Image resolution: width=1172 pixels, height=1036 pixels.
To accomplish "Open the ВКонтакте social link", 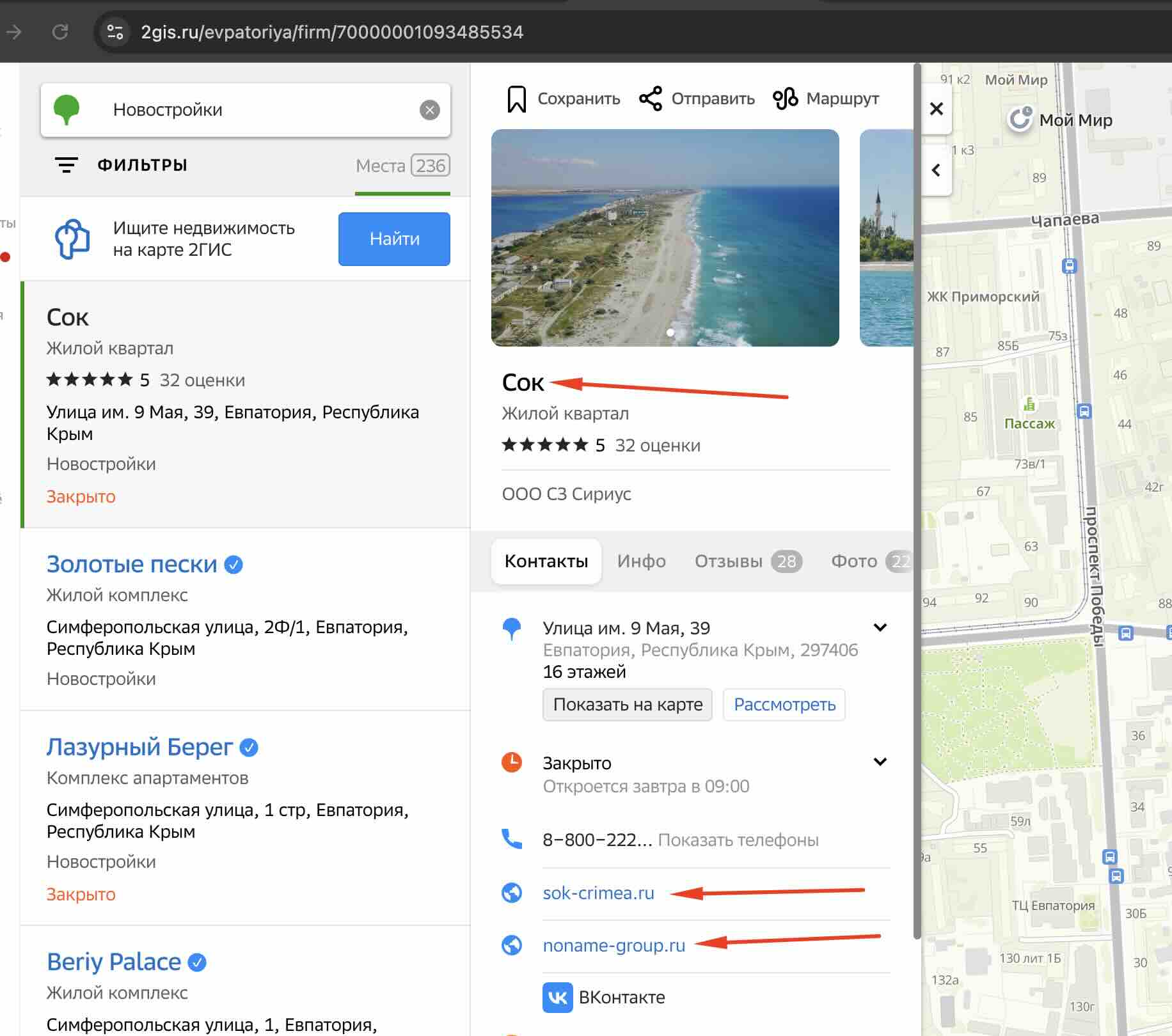I will point(604,997).
